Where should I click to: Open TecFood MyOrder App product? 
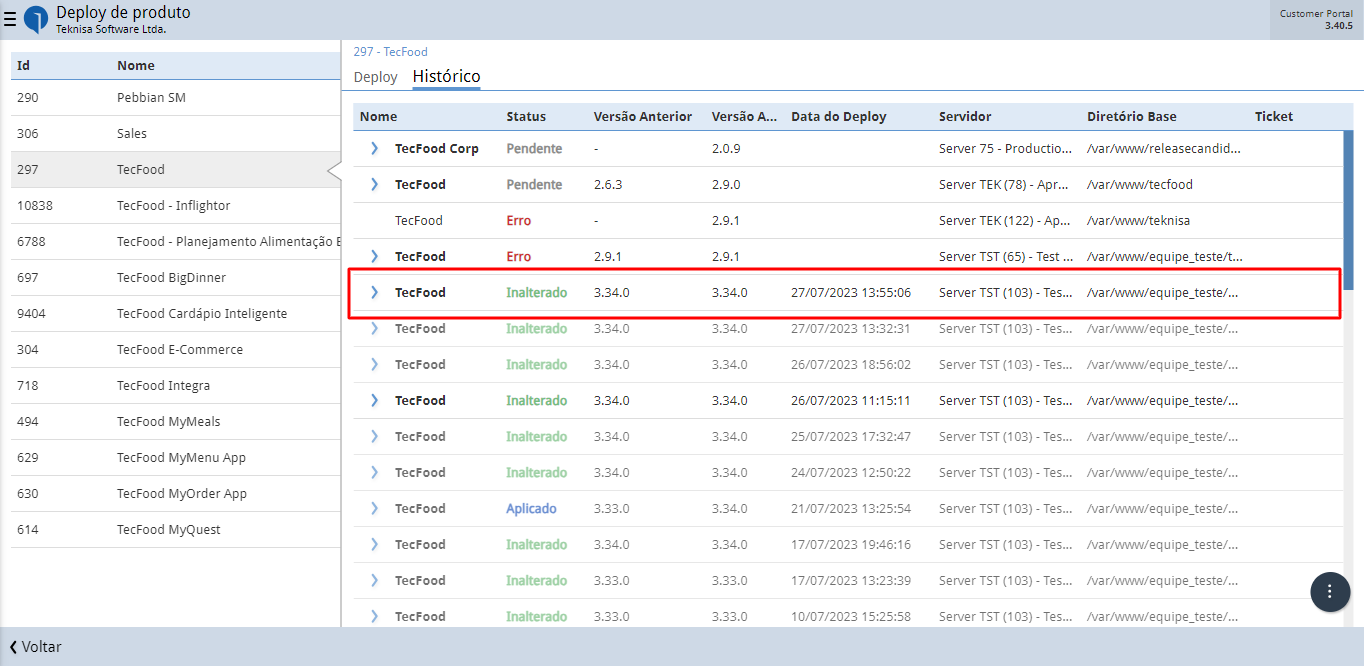pyautogui.click(x=176, y=494)
